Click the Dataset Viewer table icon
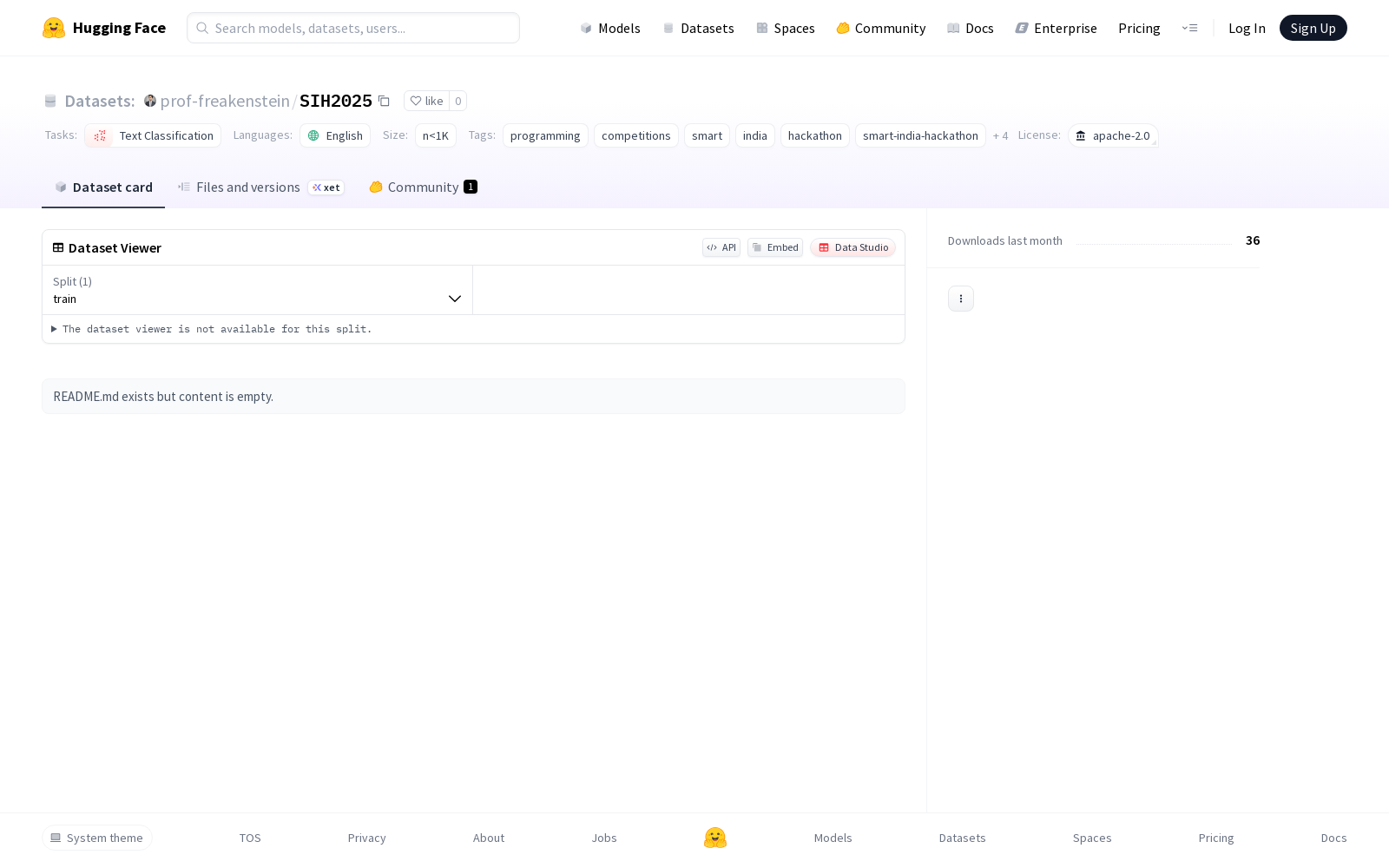 click(x=58, y=247)
